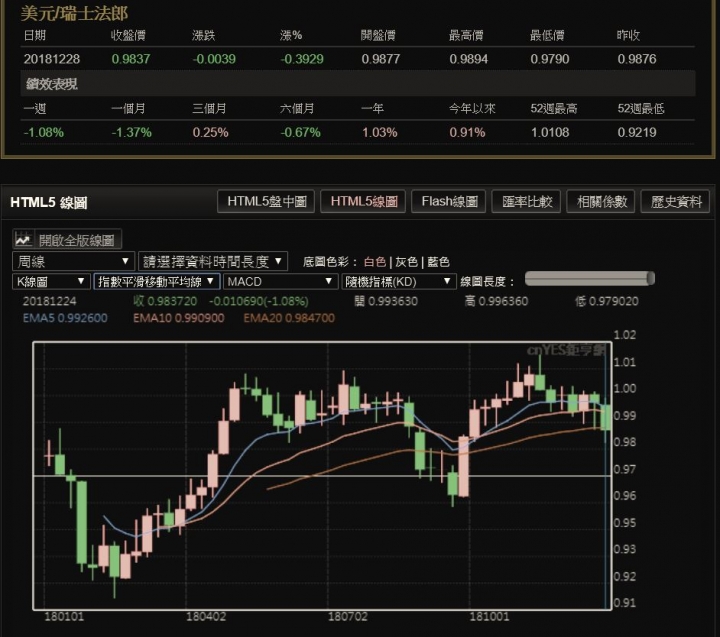Screen dimensions: 720x637
Task: Open 歷史資料 tab
Action: [x=675, y=202]
